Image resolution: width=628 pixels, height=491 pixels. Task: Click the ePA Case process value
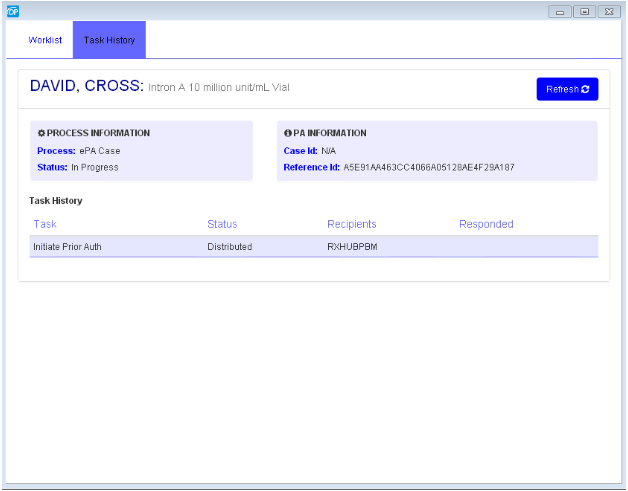[100, 151]
